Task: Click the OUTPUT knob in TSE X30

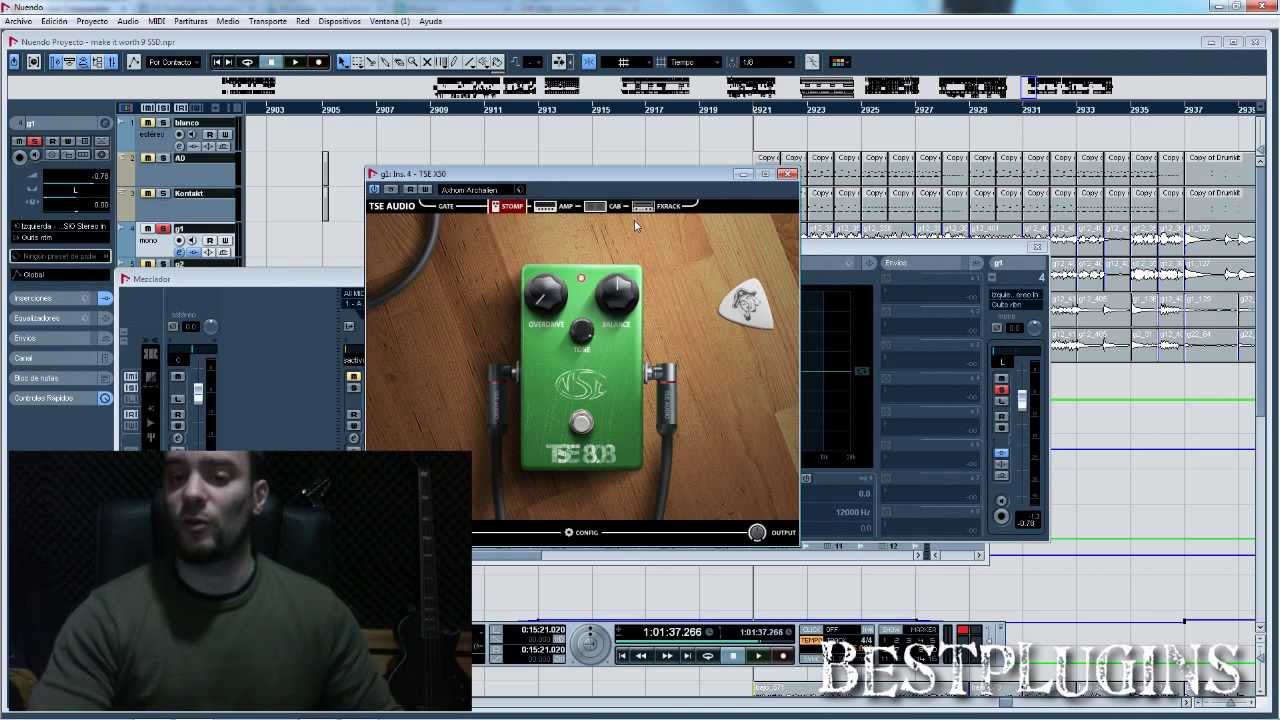Action: coord(757,532)
